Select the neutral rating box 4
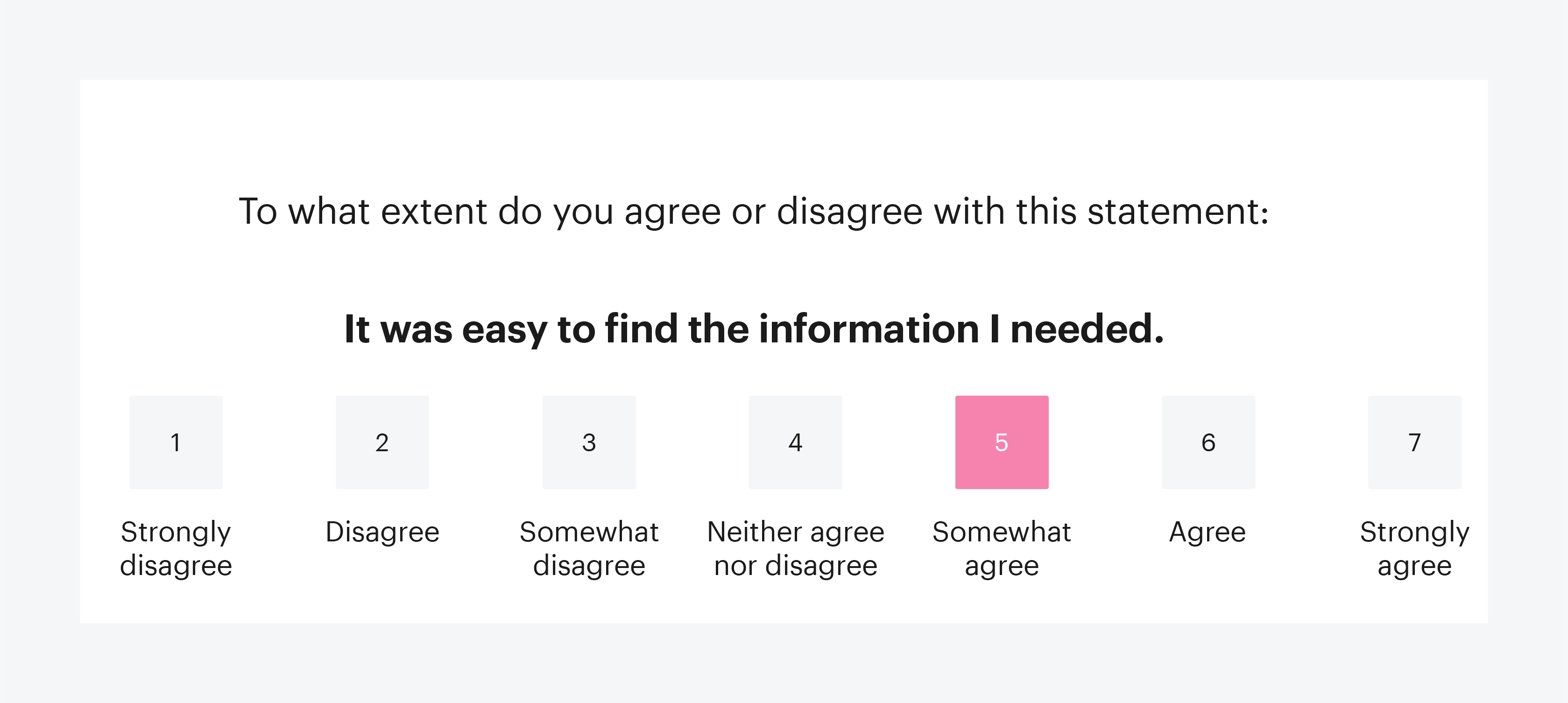Screen dimensions: 1568x703 [795, 442]
